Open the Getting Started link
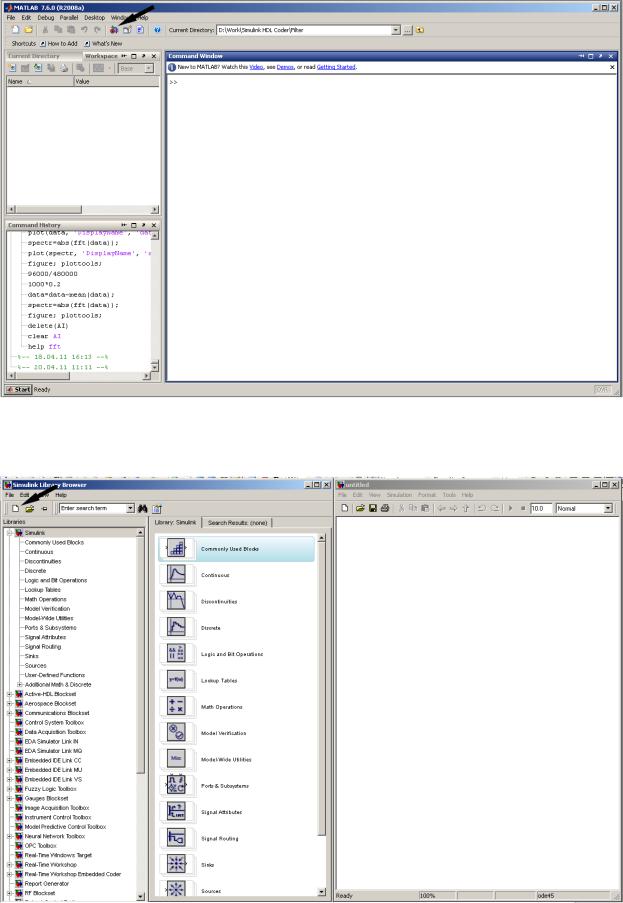The width and height of the screenshot is (623, 903). (x=336, y=67)
